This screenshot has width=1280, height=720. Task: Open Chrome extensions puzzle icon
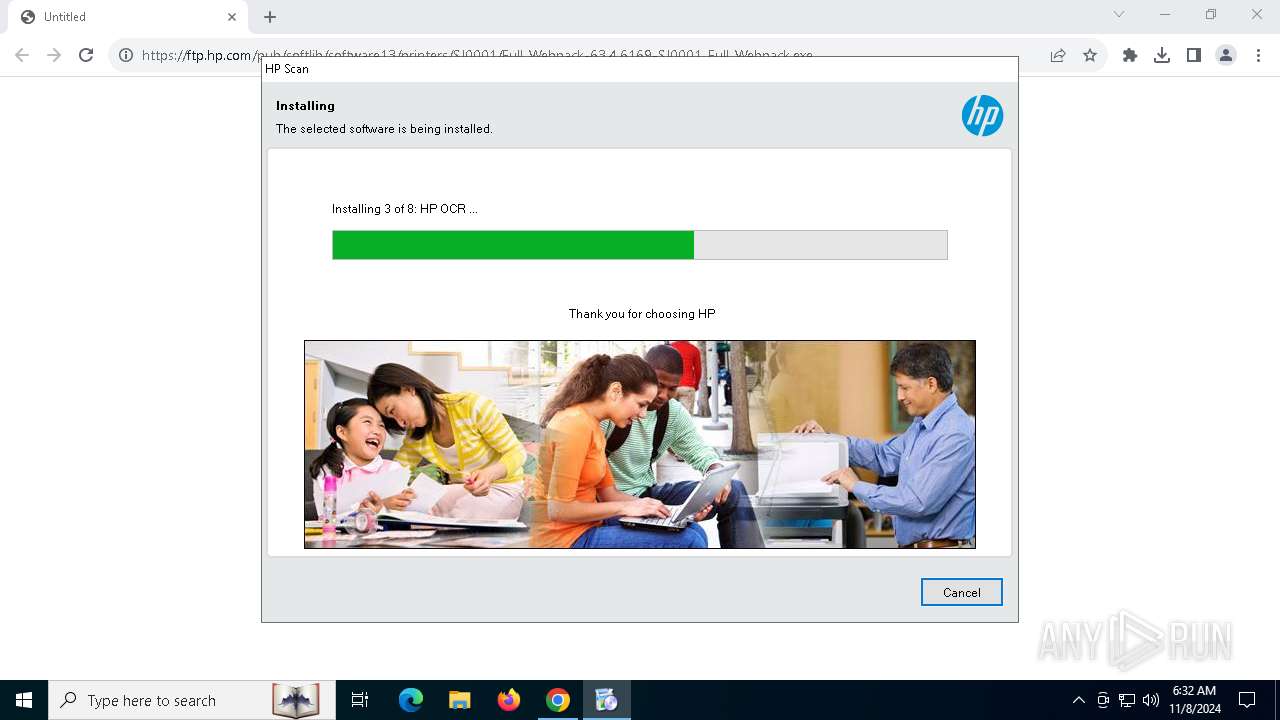[x=1130, y=55]
